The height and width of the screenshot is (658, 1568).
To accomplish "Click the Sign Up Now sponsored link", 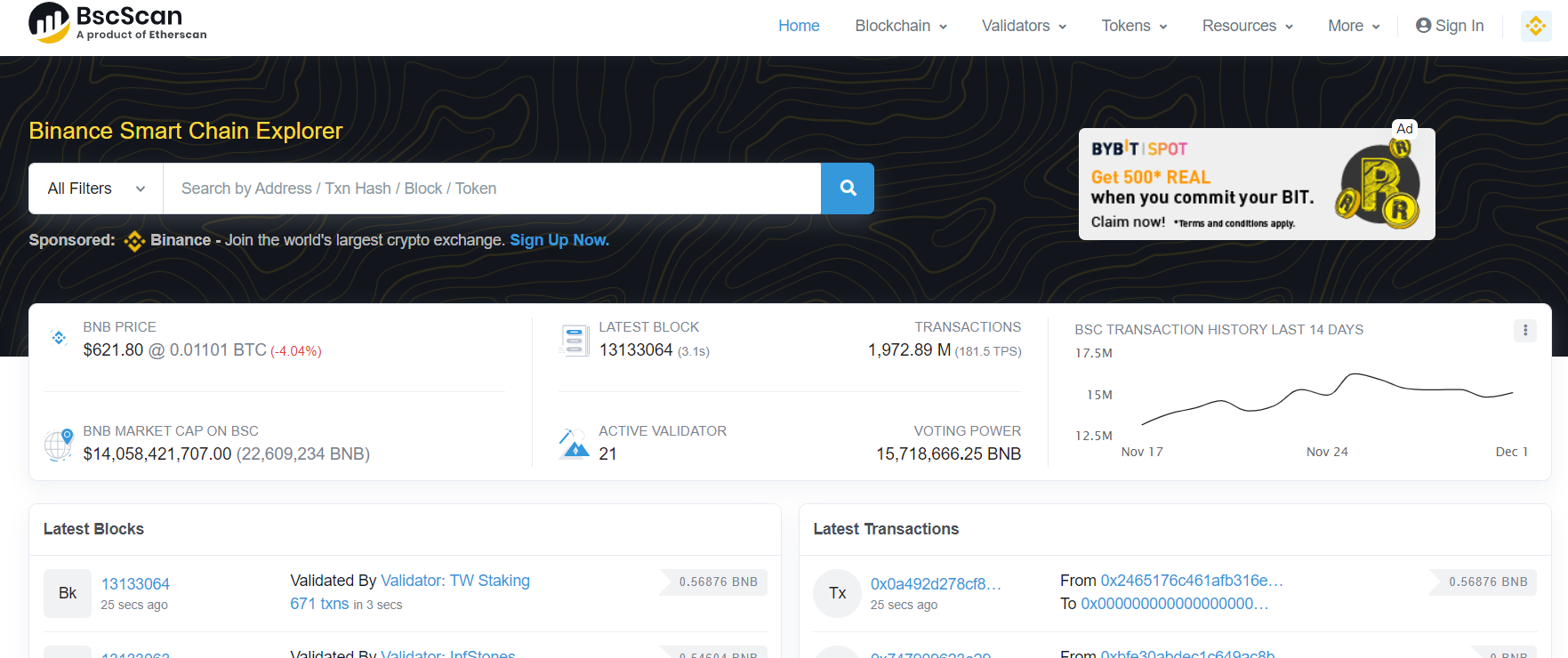I will pyautogui.click(x=559, y=240).
